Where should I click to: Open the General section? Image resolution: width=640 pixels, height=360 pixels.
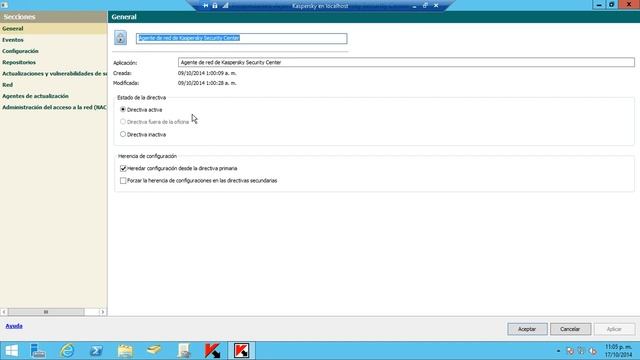tap(53, 29)
